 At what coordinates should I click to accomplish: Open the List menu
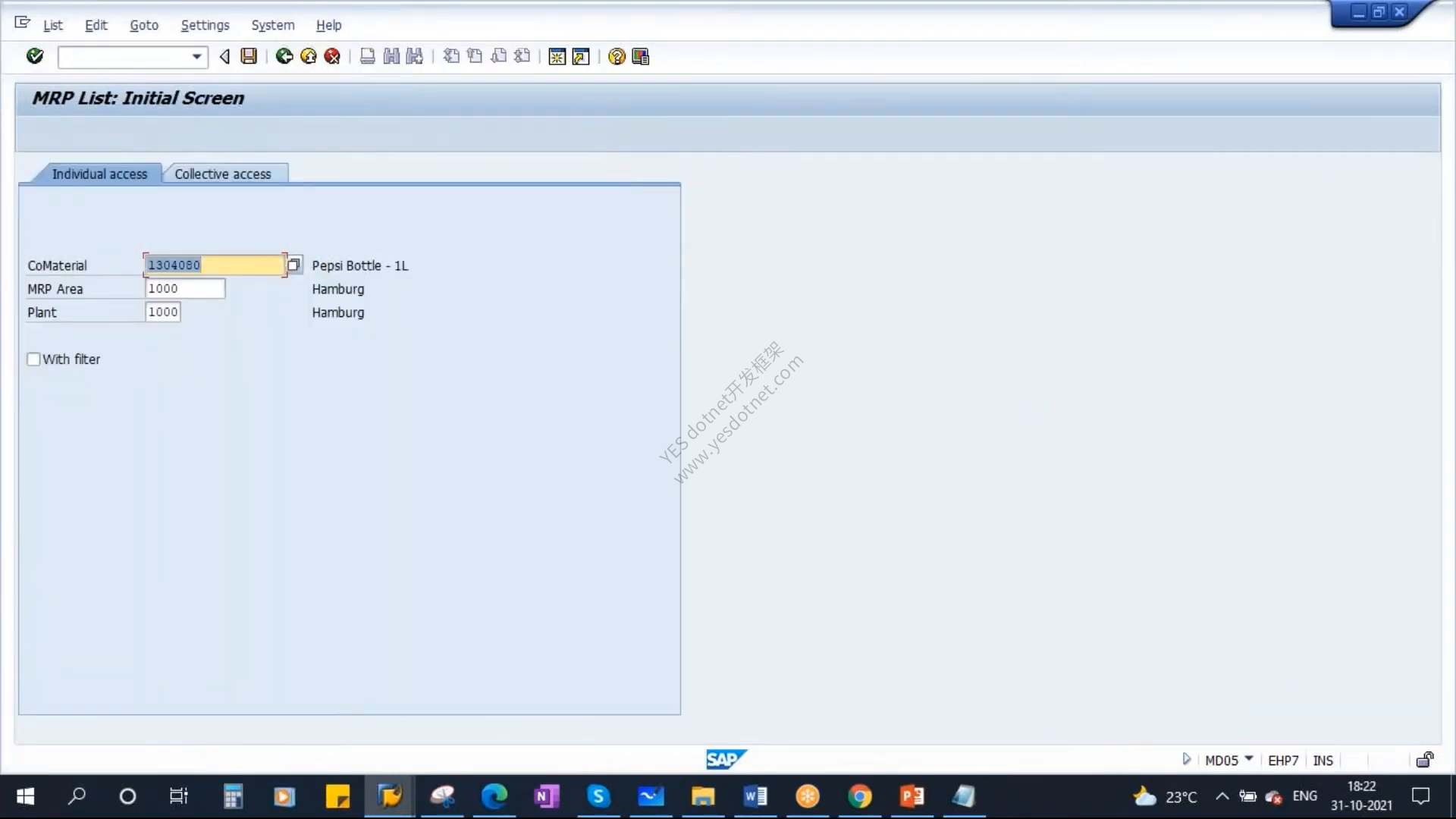(52, 25)
